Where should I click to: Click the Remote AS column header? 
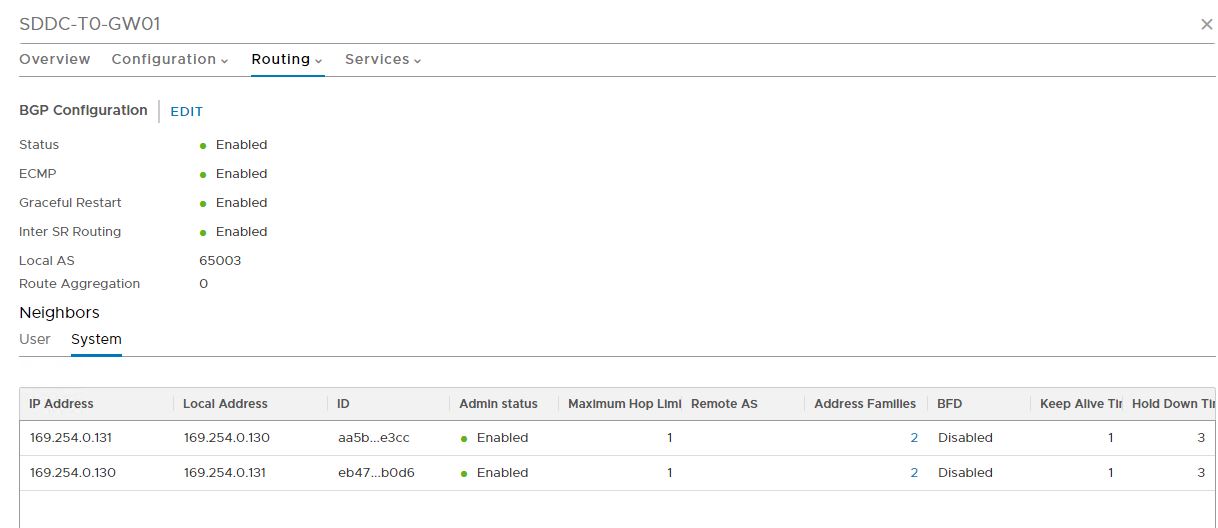pyautogui.click(x=724, y=404)
